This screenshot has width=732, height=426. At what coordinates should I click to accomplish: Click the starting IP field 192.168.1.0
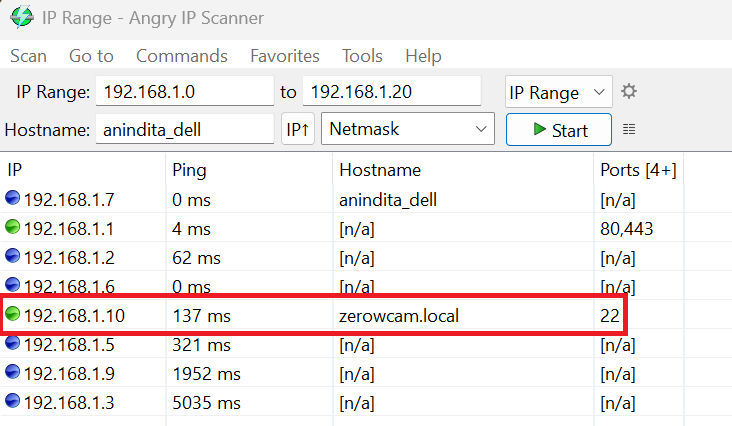point(185,91)
